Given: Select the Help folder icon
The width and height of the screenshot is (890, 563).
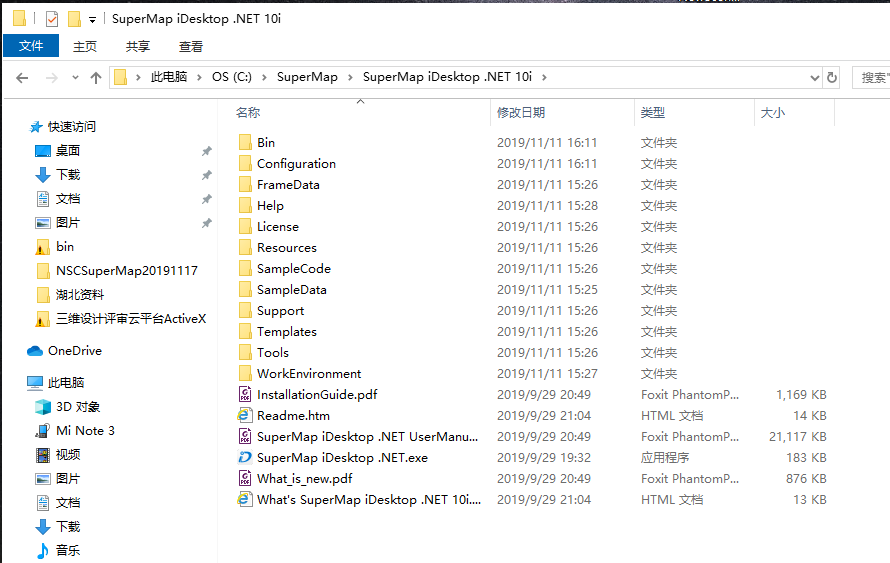Looking at the screenshot, I should coord(245,205).
